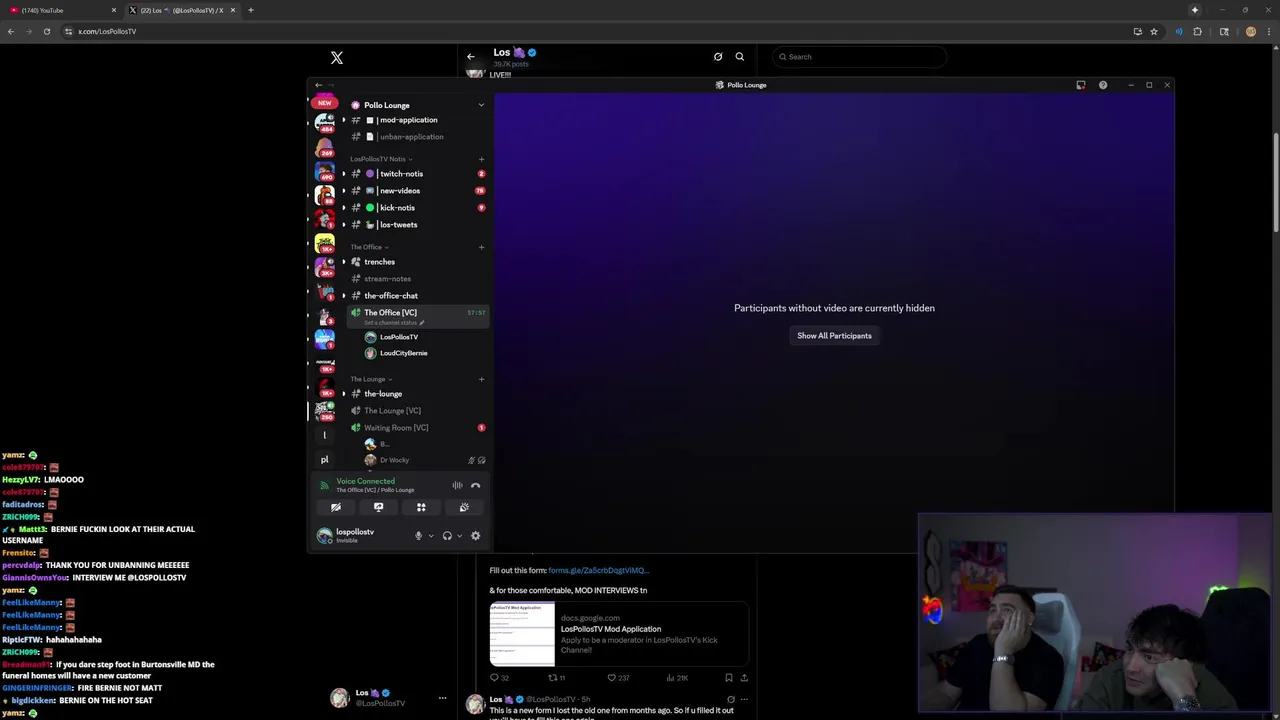
Task: Open the new-videos channel
Action: pyautogui.click(x=416, y=191)
